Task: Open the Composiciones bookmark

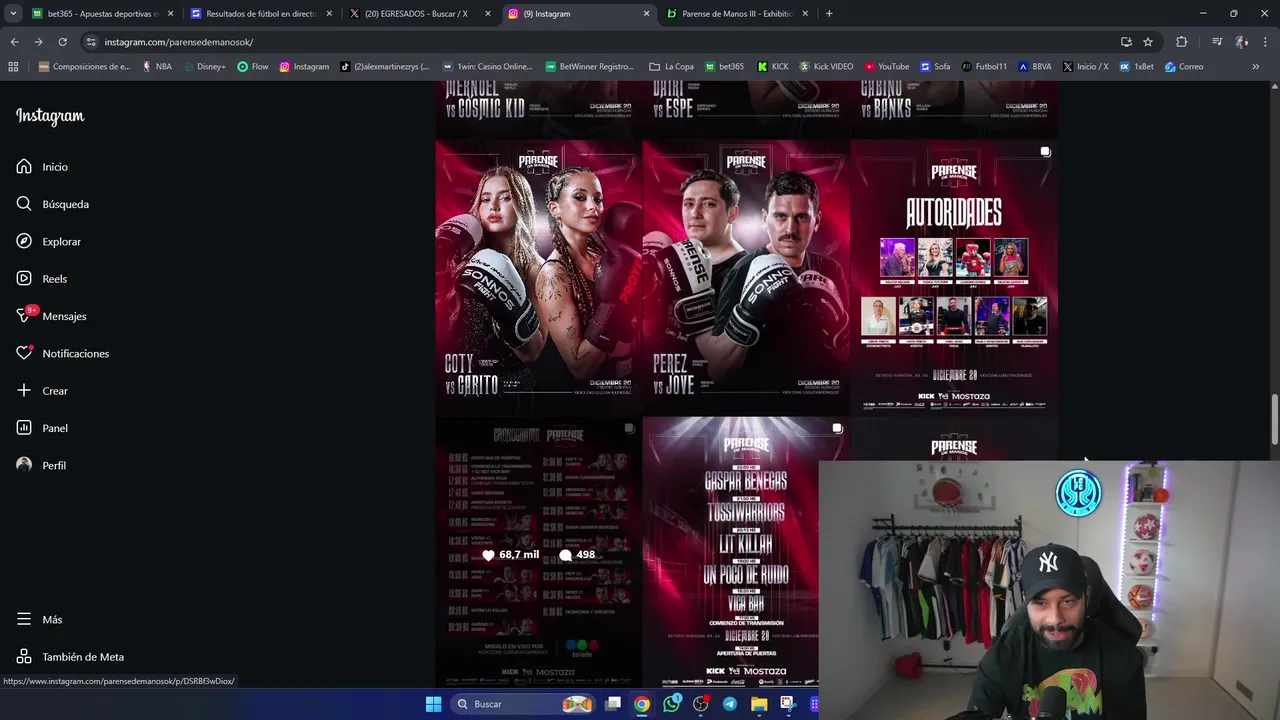Action: pos(84,67)
